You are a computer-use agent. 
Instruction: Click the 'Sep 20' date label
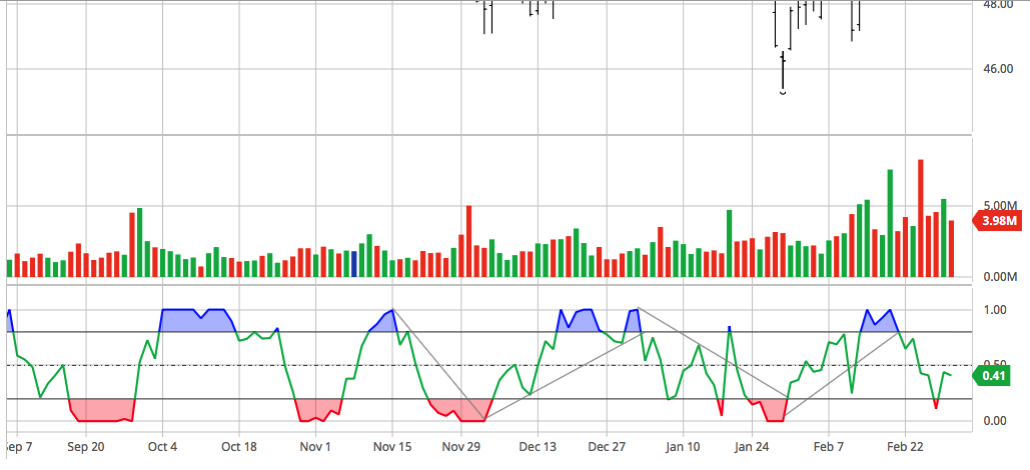pyautogui.click(x=87, y=446)
